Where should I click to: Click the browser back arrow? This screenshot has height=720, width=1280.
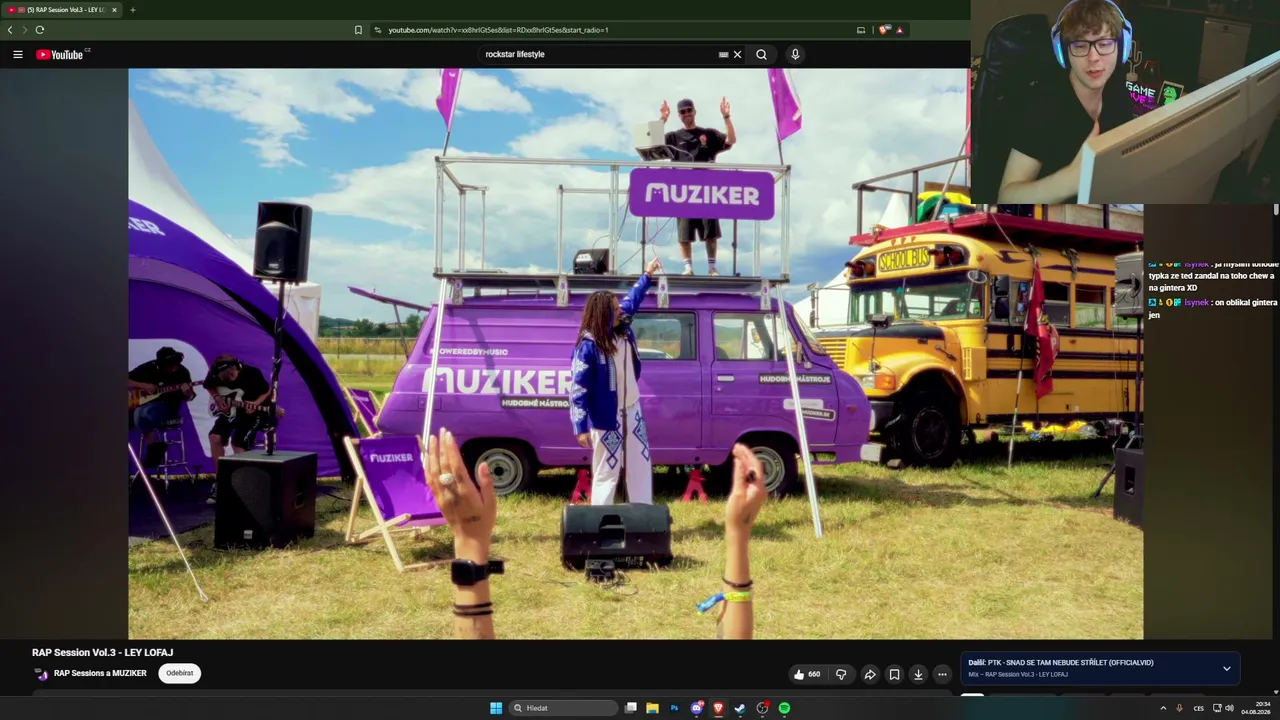click(10, 30)
